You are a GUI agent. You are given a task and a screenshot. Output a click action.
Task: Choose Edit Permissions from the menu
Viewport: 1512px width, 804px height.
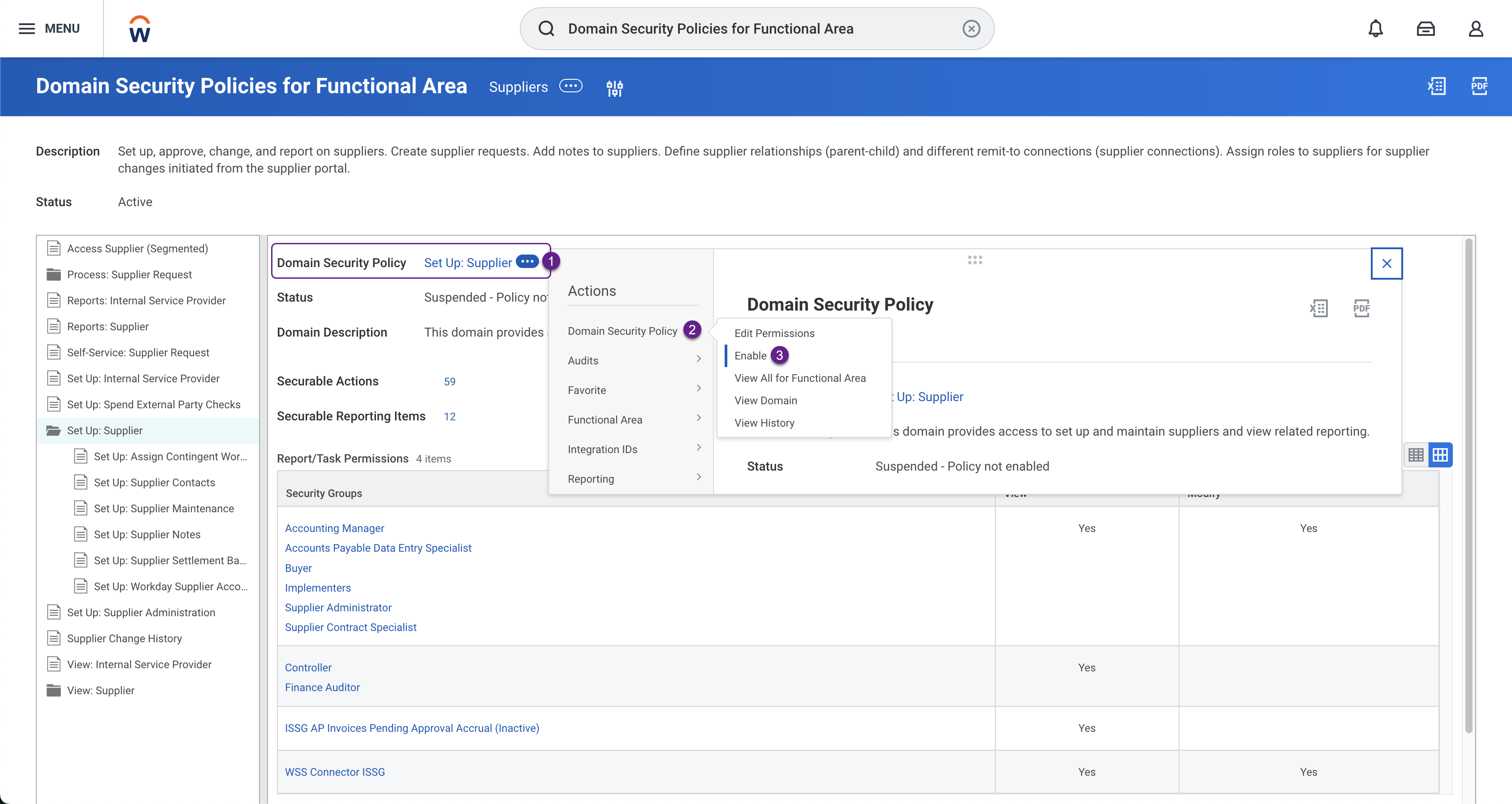(774, 333)
